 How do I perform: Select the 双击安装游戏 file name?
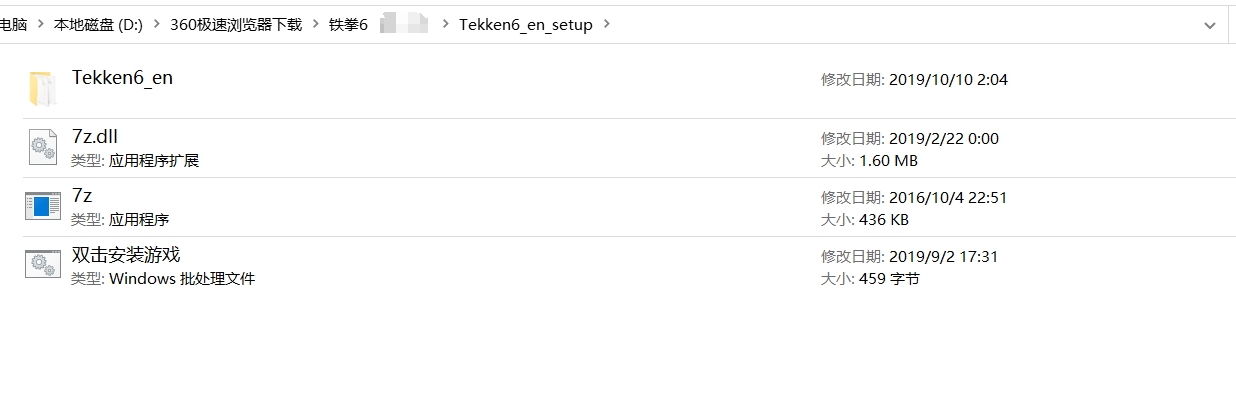(126, 255)
